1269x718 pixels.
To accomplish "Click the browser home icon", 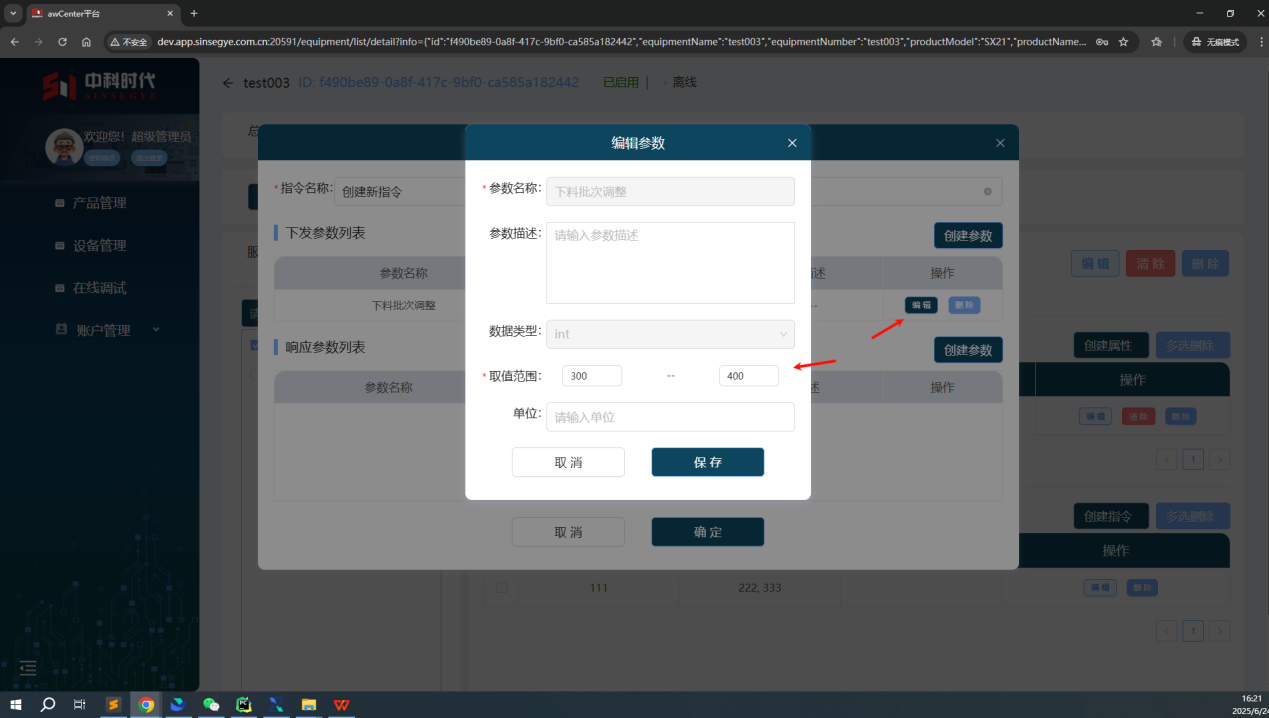I will [x=87, y=42].
